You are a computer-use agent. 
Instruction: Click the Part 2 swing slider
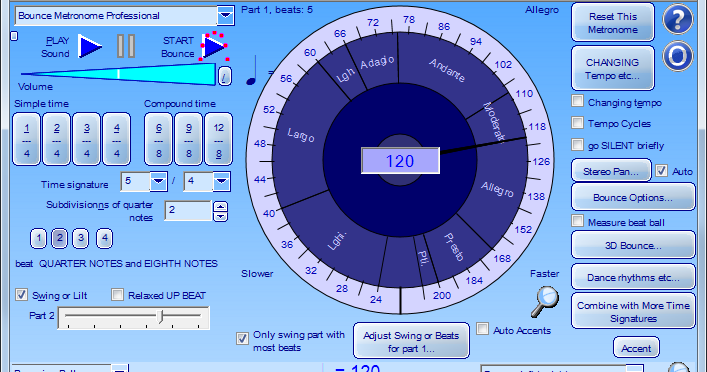click(133, 317)
